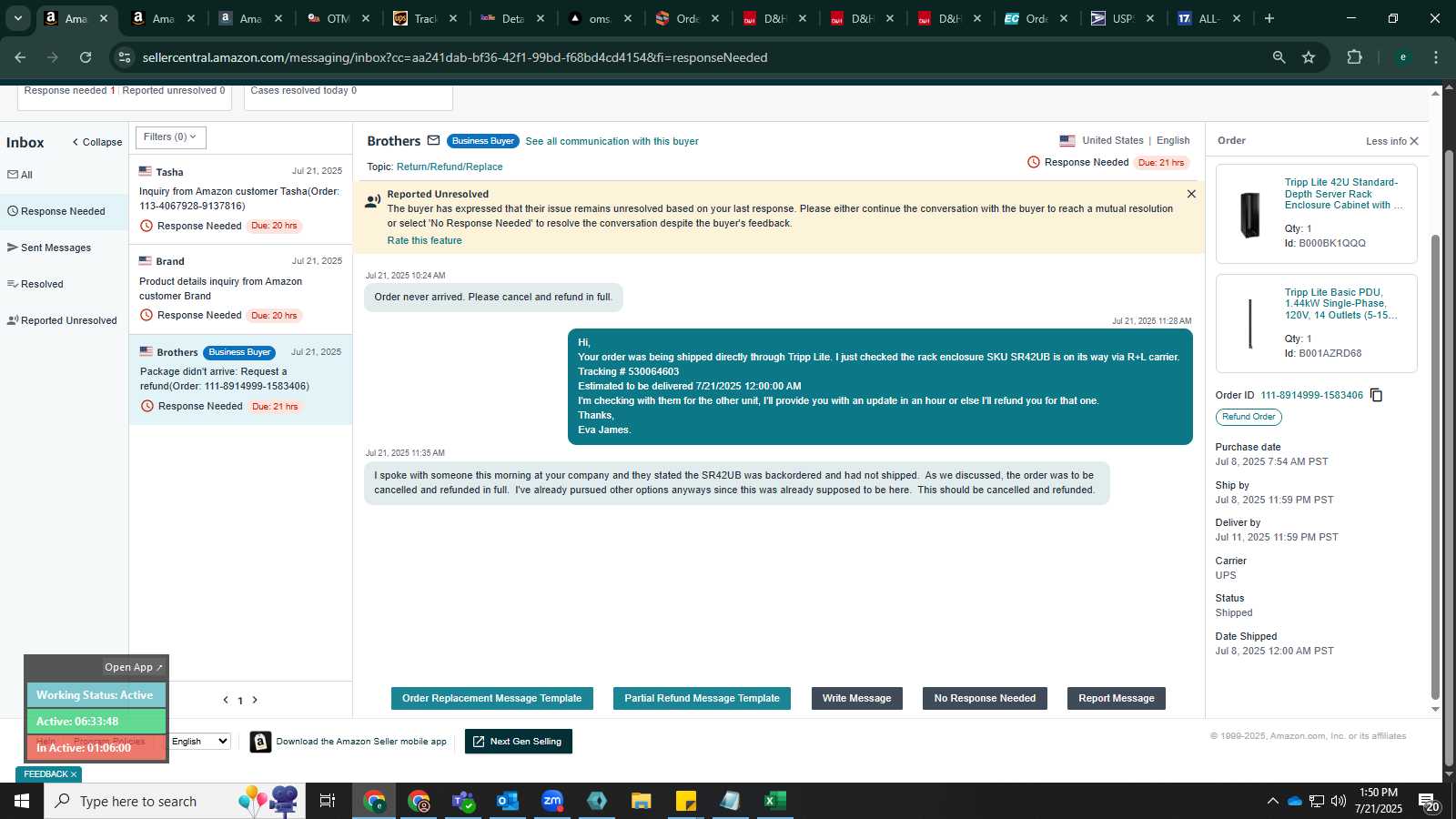This screenshot has width=1456, height=819.
Task: Open Outlook from the taskbar
Action: click(x=507, y=801)
